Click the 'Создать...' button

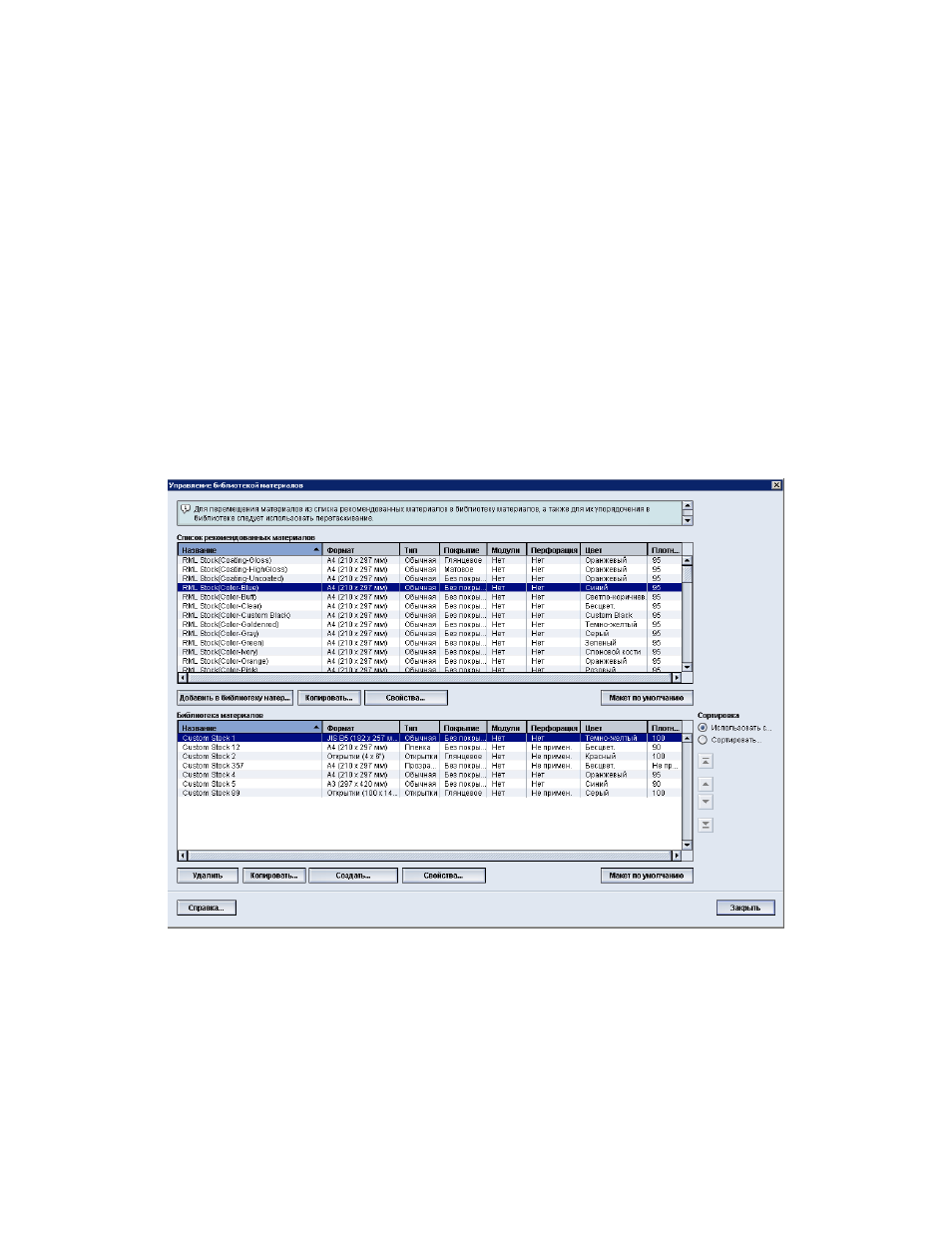(353, 876)
